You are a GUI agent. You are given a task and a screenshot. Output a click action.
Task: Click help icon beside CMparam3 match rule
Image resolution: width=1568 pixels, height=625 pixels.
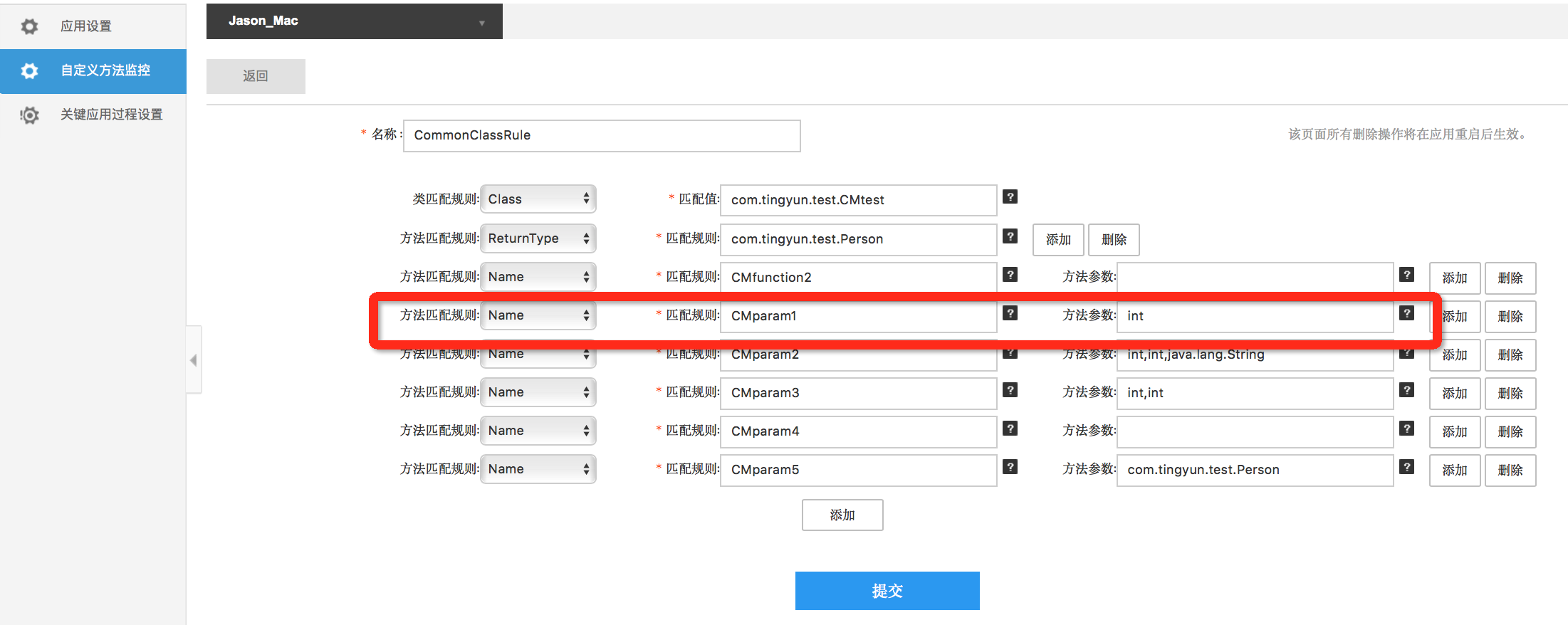(1010, 390)
